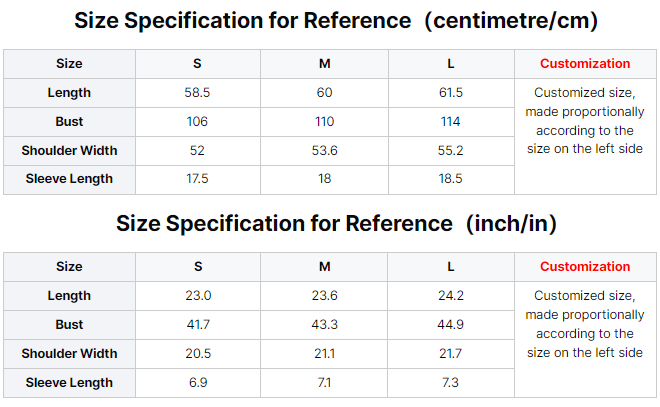The width and height of the screenshot is (660, 407).
Task: Select the 7.1 sleeve length cell
Action: coord(324,382)
